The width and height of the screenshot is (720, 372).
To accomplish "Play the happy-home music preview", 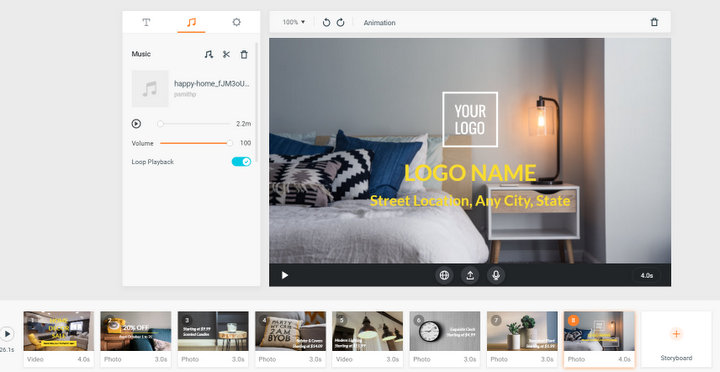I will (x=136, y=124).
